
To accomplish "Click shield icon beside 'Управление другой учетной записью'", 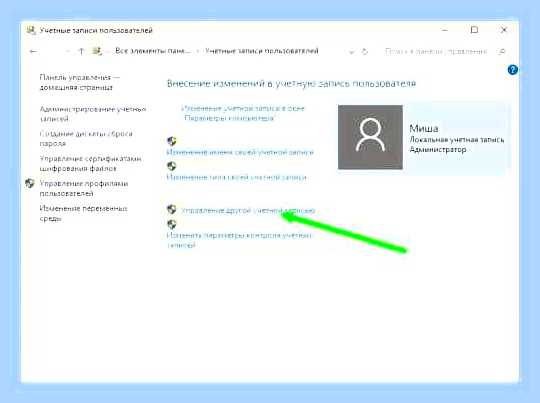I will pyautogui.click(x=172, y=209).
